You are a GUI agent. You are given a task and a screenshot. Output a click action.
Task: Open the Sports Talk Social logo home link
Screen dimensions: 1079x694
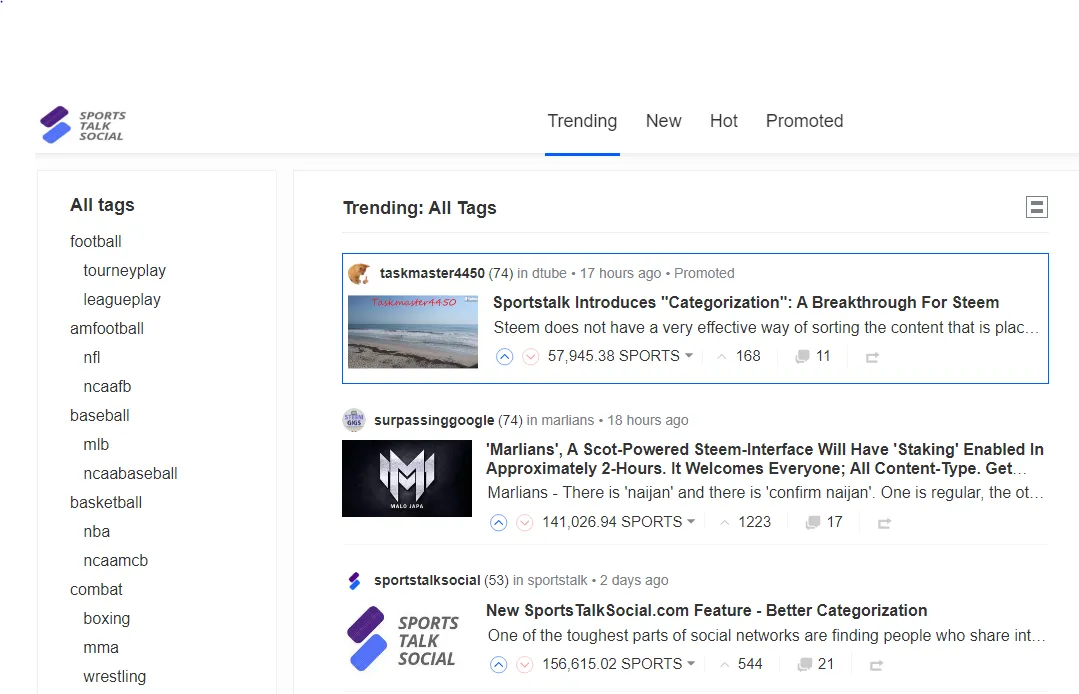[83, 125]
